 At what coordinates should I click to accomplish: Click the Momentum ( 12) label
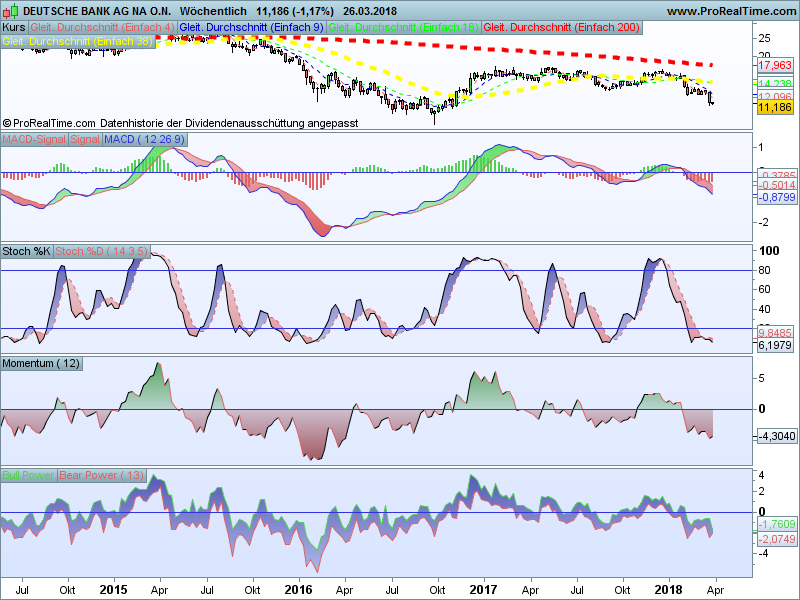pos(41,364)
